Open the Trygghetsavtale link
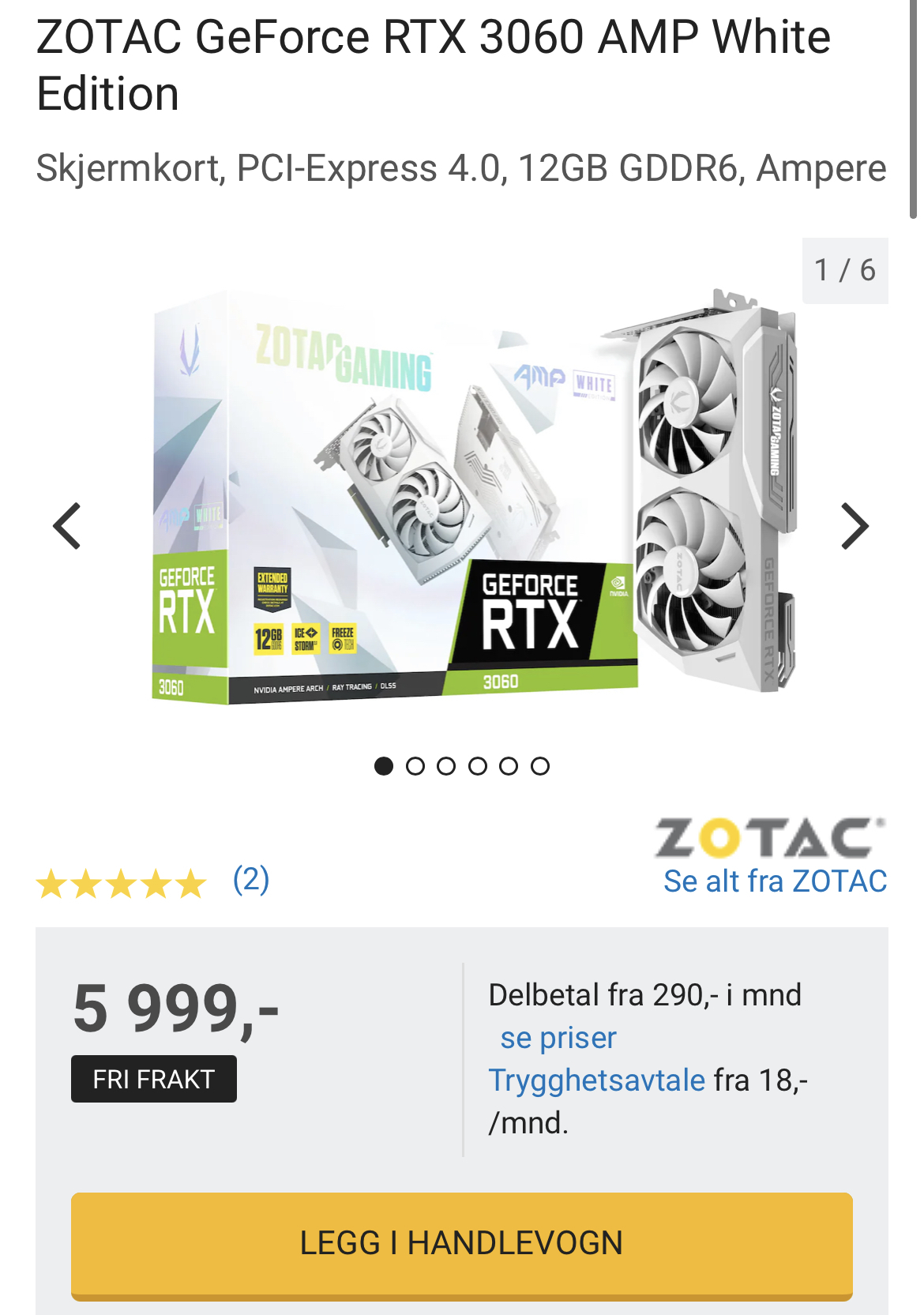The width and height of the screenshot is (924, 1315). click(597, 1080)
